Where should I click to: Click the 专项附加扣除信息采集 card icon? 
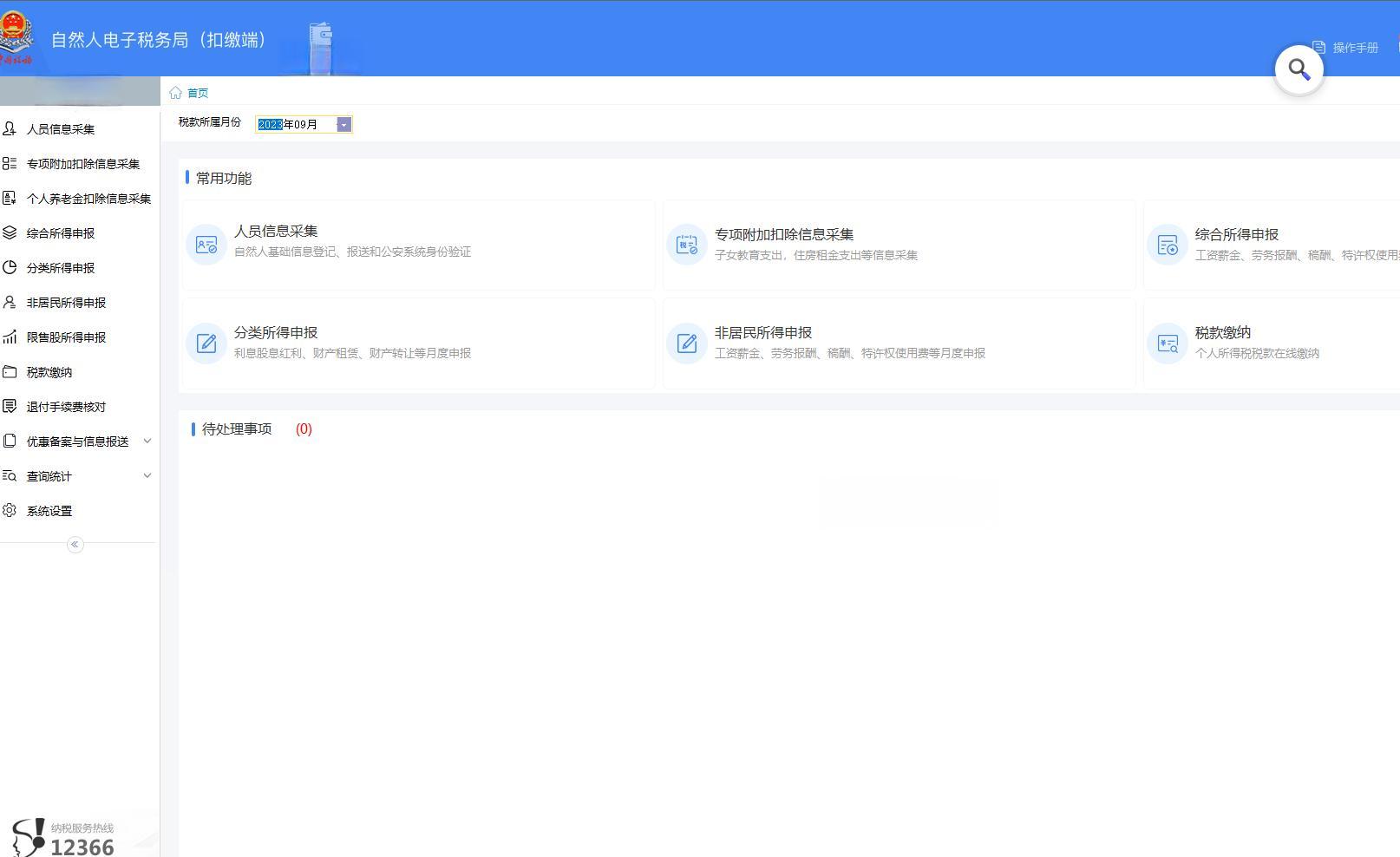click(x=686, y=244)
